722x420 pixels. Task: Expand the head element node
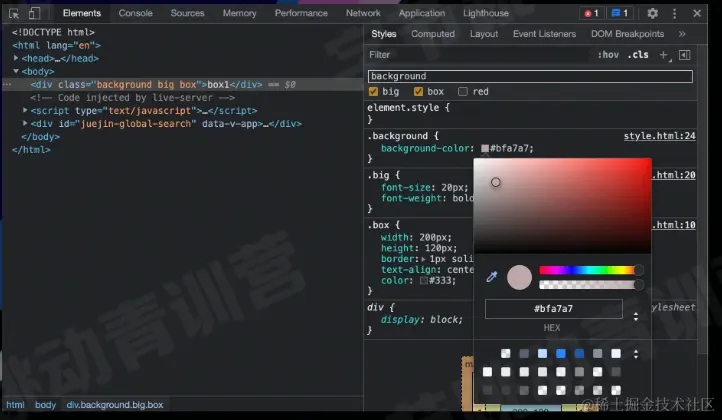point(16,58)
